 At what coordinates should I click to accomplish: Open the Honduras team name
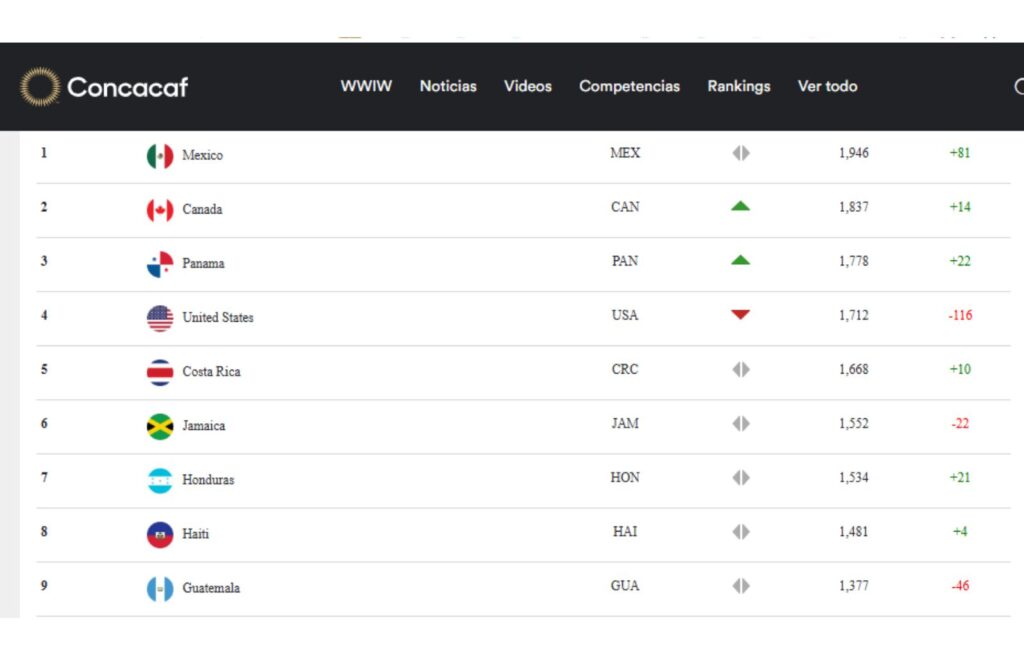(208, 480)
